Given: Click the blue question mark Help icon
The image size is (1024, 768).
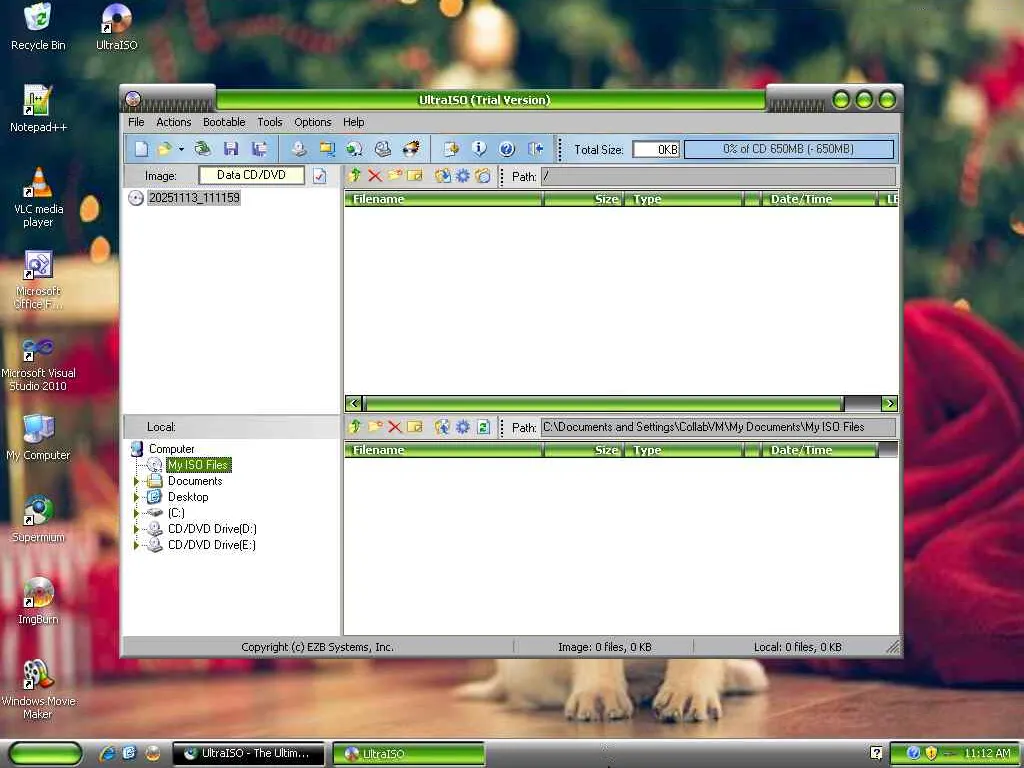Looking at the screenshot, I should [507, 149].
